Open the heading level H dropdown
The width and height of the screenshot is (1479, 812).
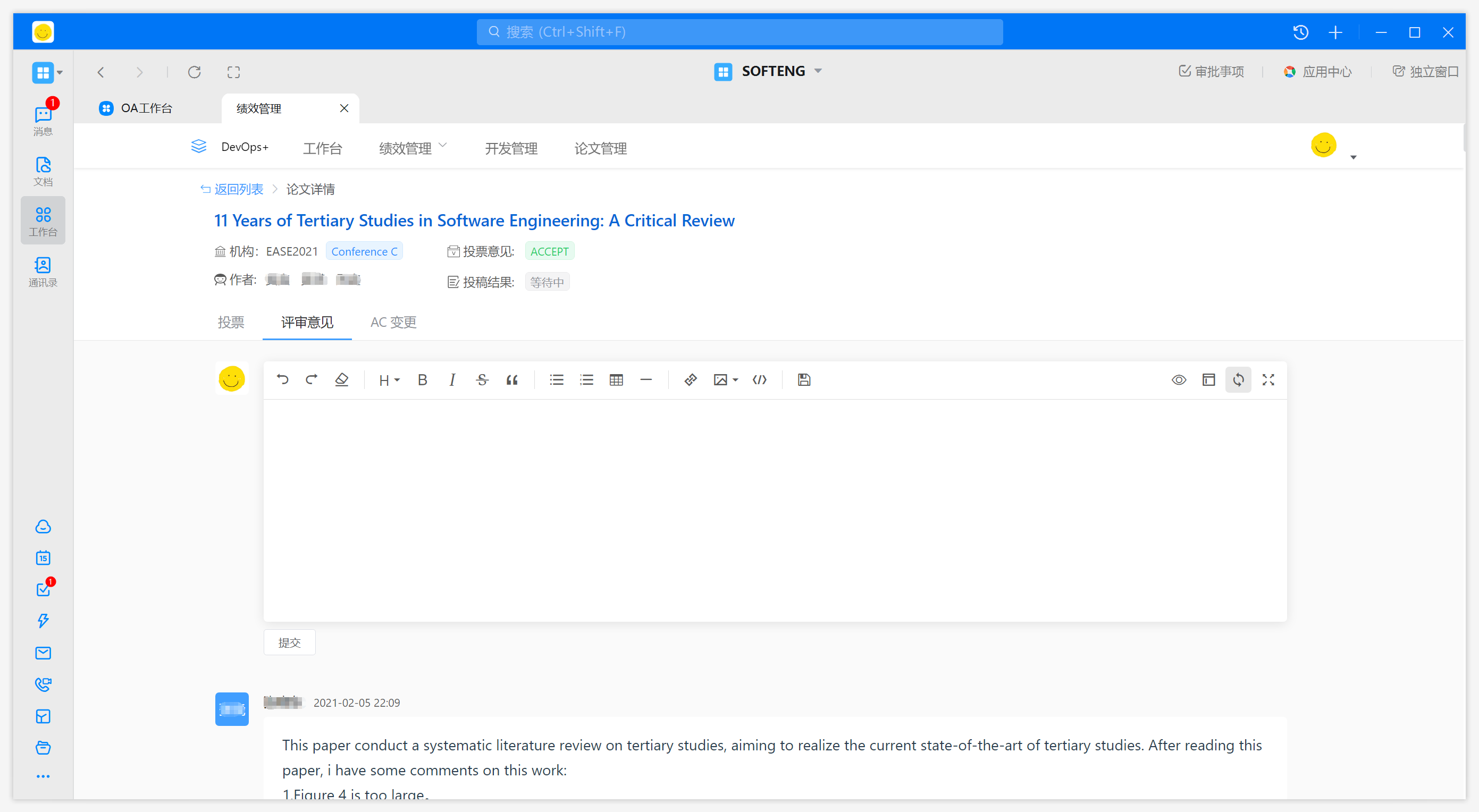point(389,379)
